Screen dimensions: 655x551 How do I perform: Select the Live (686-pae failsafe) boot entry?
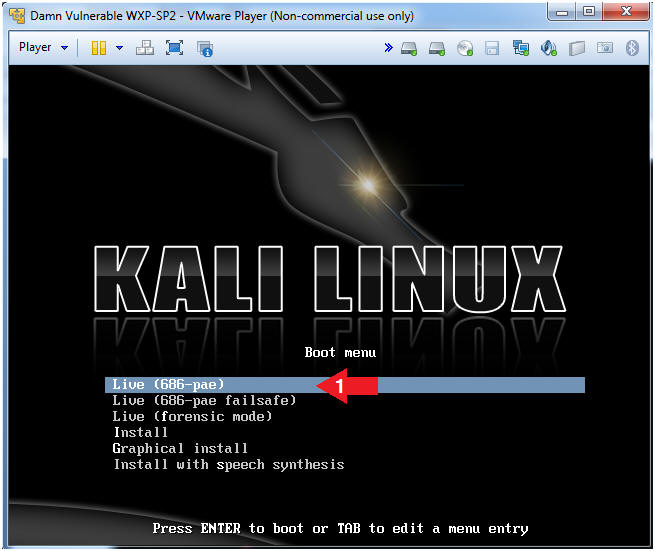[x=204, y=401]
